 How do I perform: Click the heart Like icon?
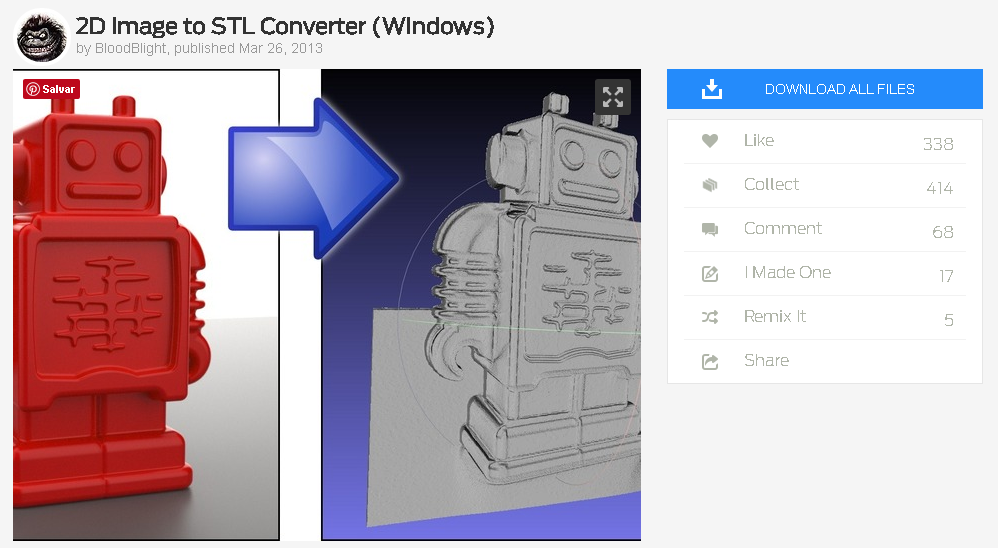coord(710,141)
